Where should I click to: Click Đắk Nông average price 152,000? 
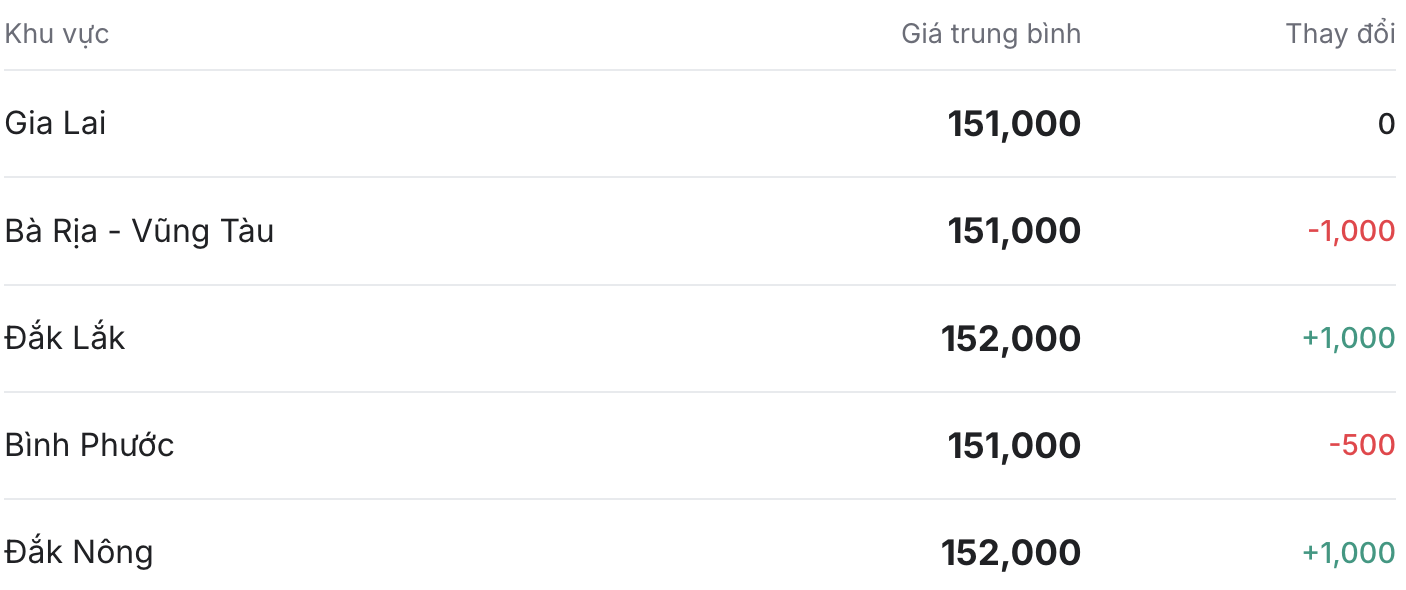[x=1011, y=552]
